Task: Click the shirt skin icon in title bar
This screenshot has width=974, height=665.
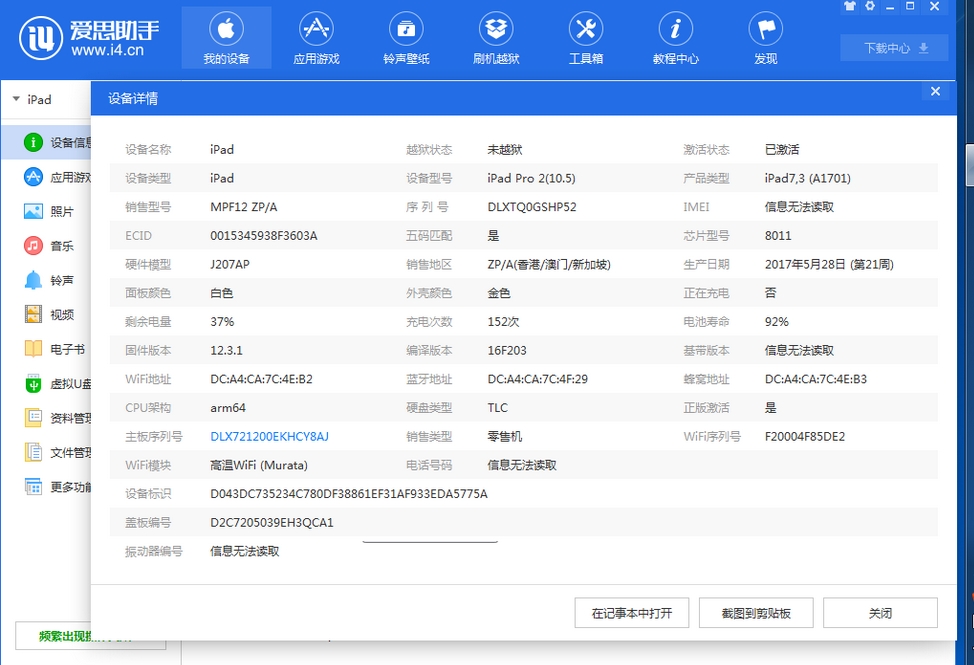Action: [850, 6]
